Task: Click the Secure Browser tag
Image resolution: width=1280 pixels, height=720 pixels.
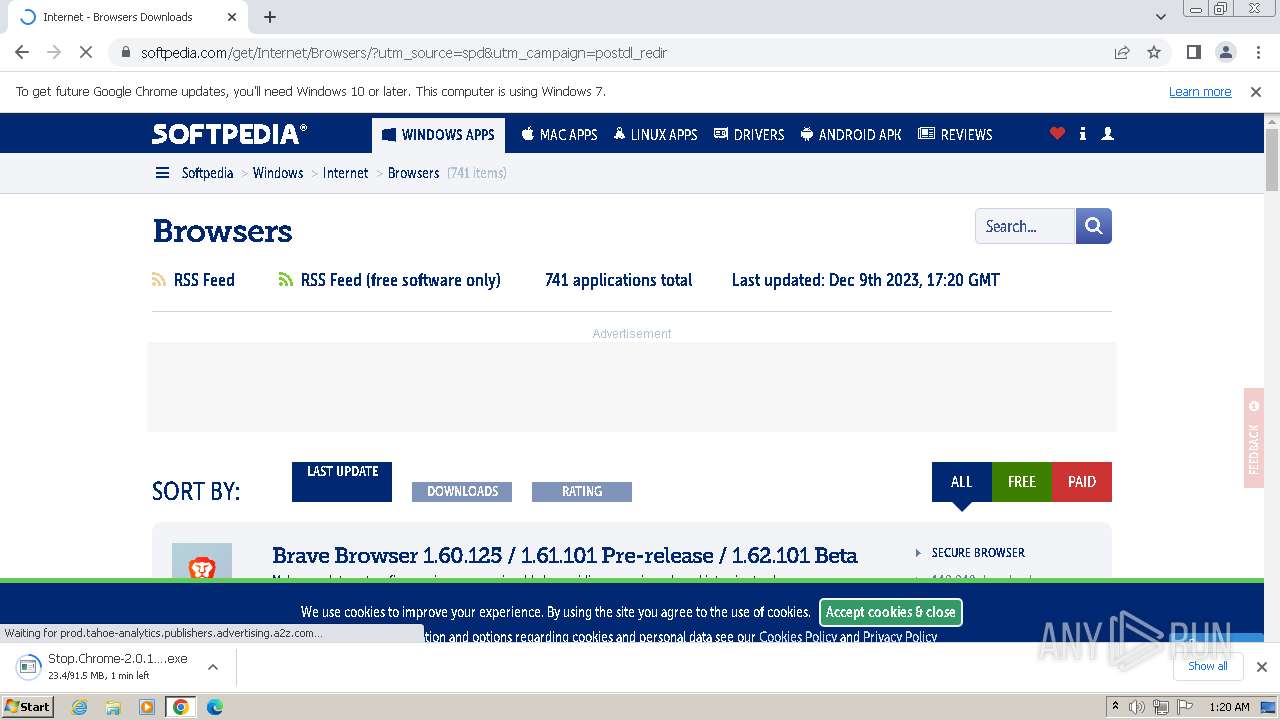Action: point(978,552)
